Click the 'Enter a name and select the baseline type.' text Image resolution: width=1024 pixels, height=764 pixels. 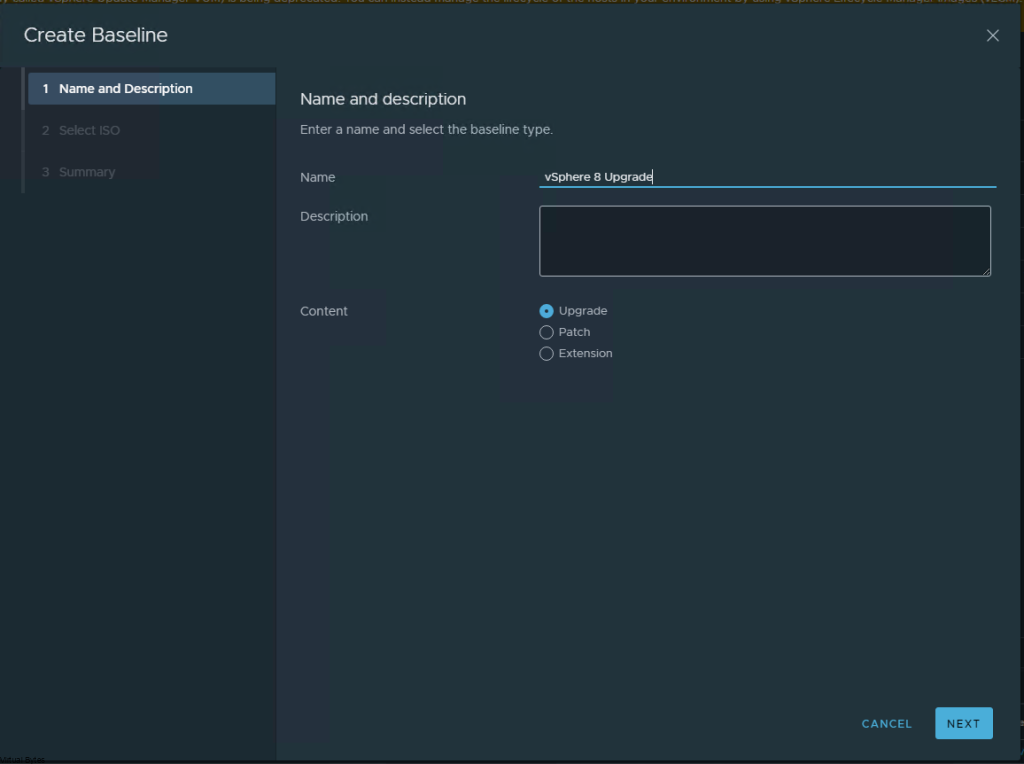click(426, 129)
